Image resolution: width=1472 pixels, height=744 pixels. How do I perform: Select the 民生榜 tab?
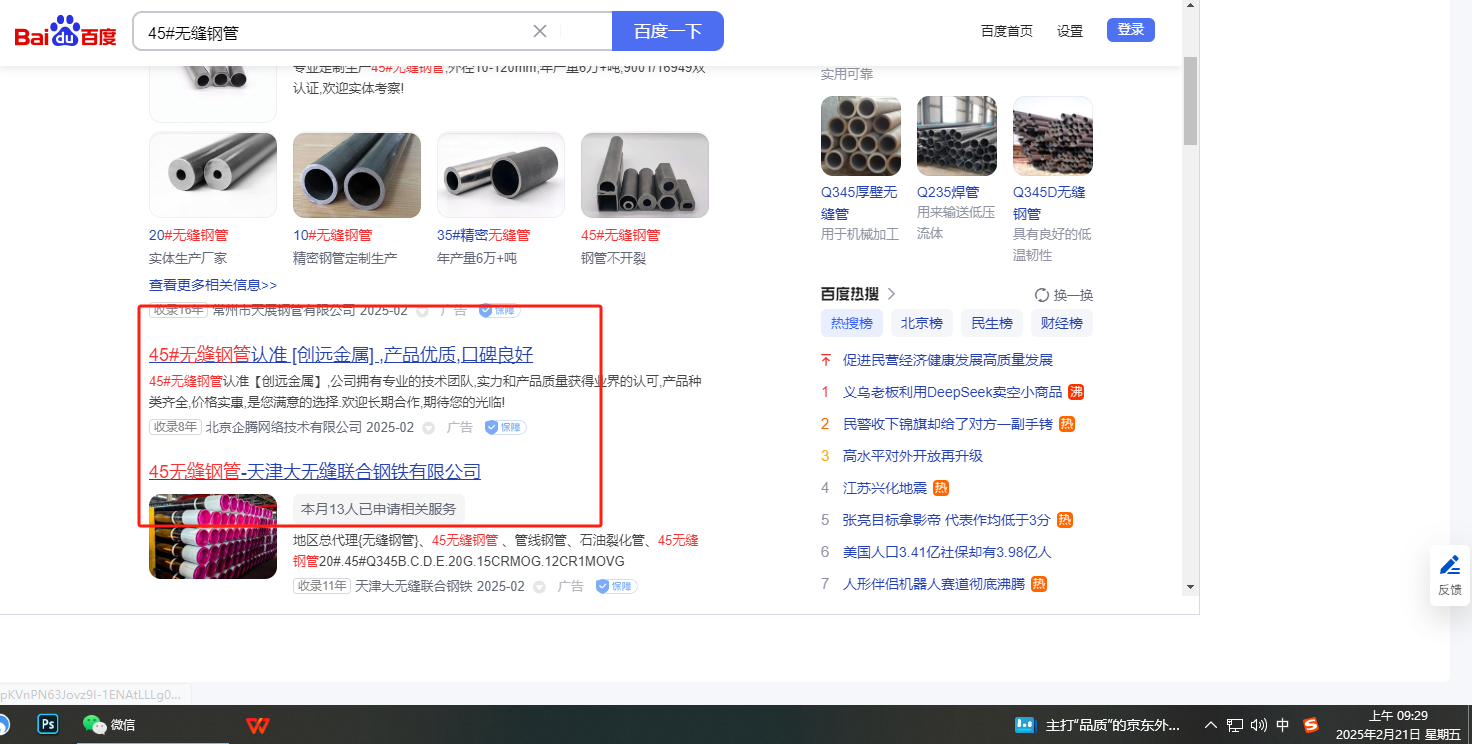(992, 323)
